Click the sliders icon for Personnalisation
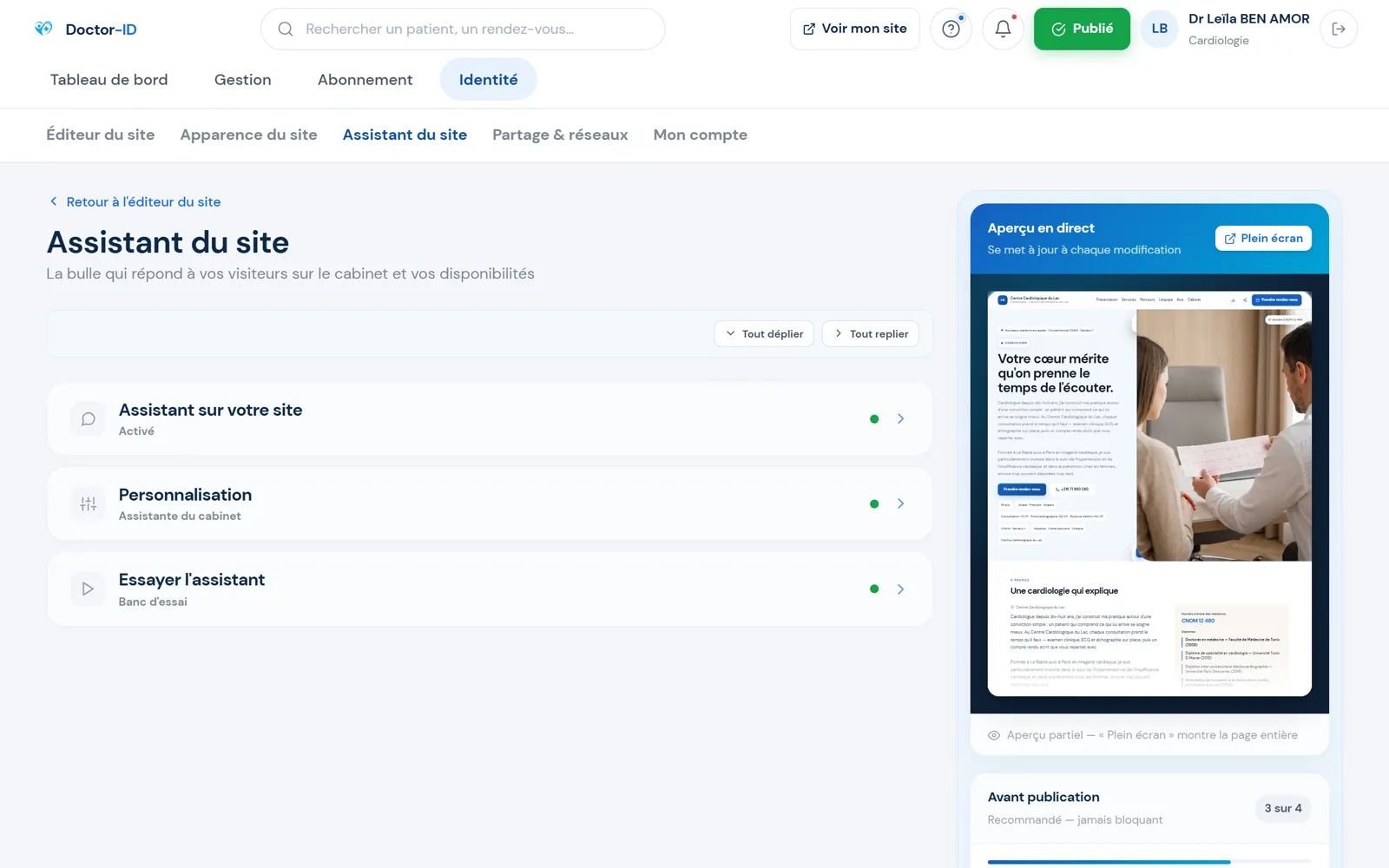Image resolution: width=1389 pixels, height=868 pixels. coord(88,504)
